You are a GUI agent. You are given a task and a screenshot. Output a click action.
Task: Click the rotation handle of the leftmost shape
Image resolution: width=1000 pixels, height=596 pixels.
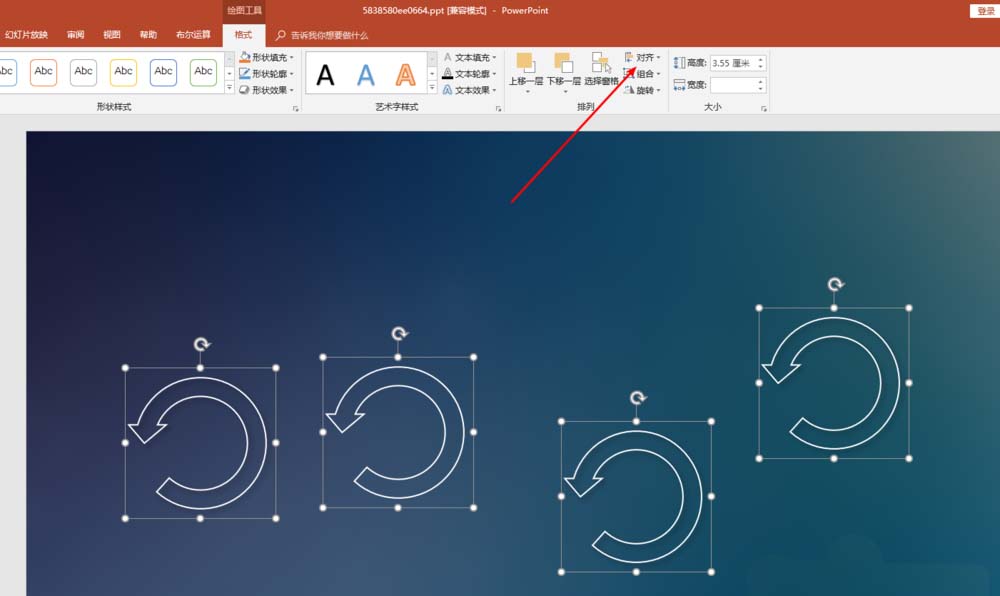point(202,344)
